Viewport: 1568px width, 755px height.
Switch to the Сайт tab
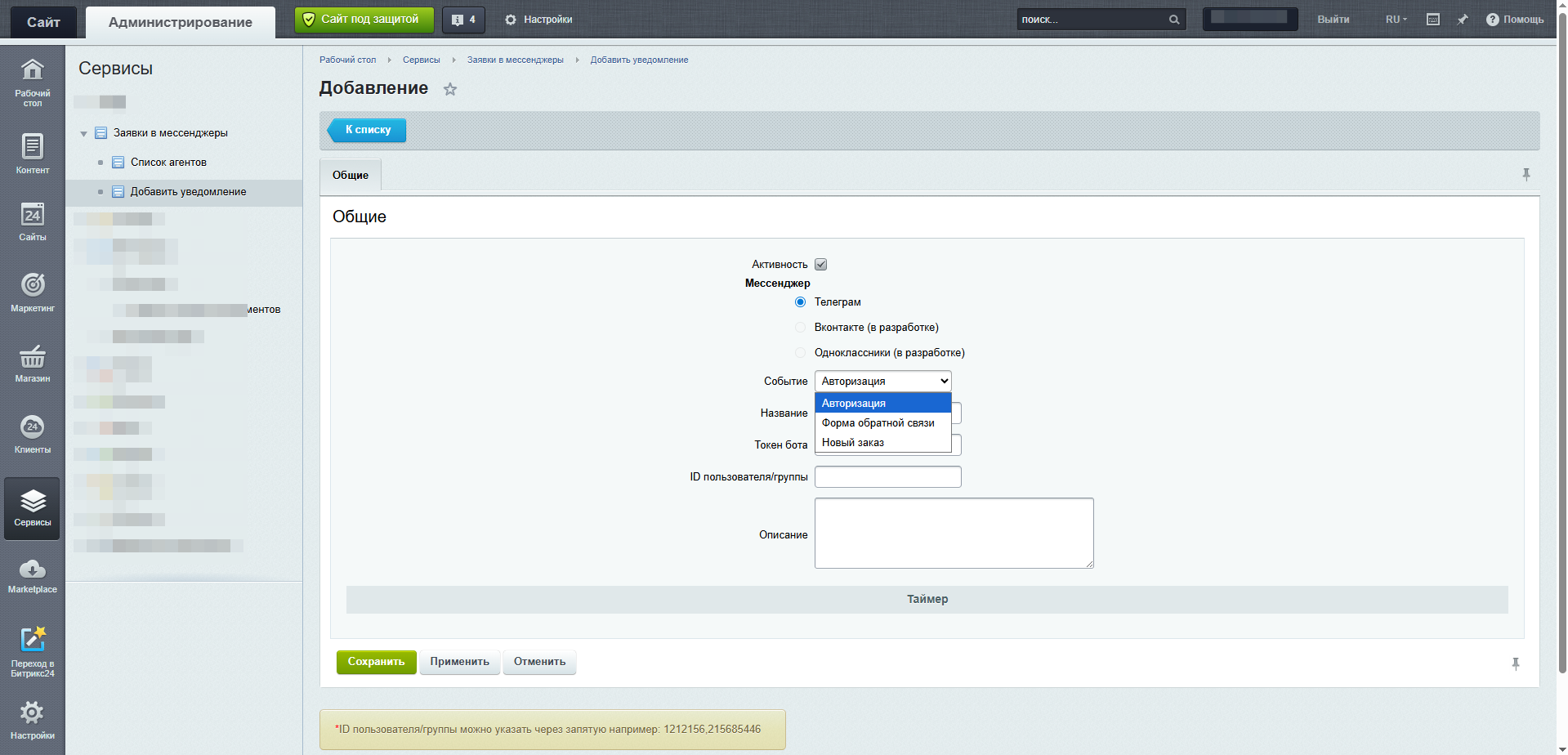pyautogui.click(x=43, y=22)
